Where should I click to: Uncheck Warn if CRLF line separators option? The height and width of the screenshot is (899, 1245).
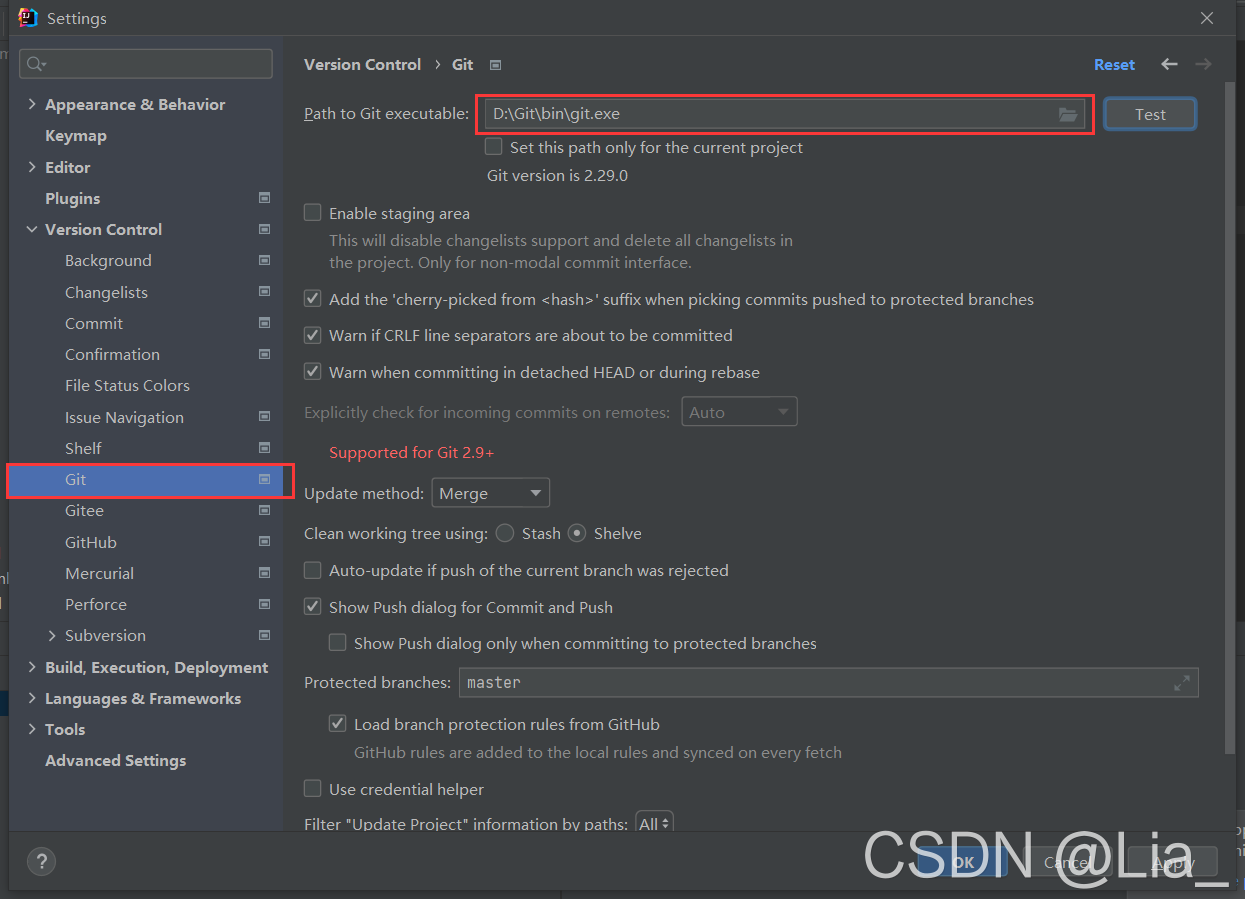pos(313,335)
